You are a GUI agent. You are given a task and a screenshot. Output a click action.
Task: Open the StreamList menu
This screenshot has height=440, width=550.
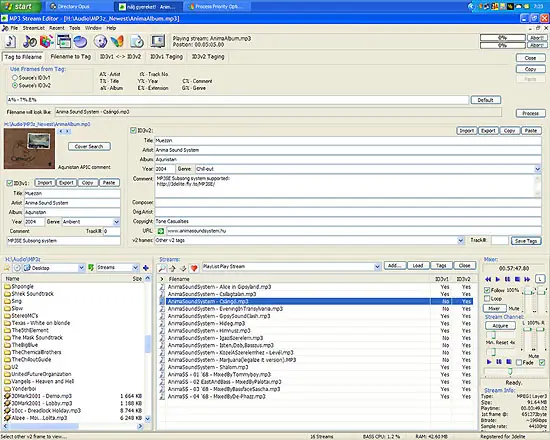(x=34, y=28)
